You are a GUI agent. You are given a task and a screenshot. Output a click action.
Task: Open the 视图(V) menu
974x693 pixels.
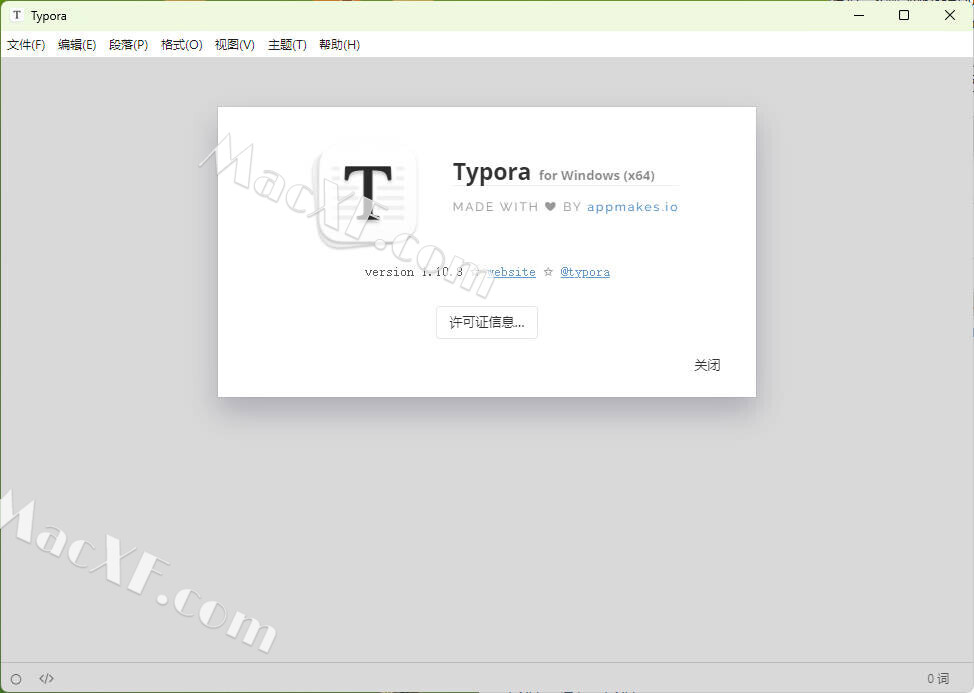pyautogui.click(x=235, y=45)
